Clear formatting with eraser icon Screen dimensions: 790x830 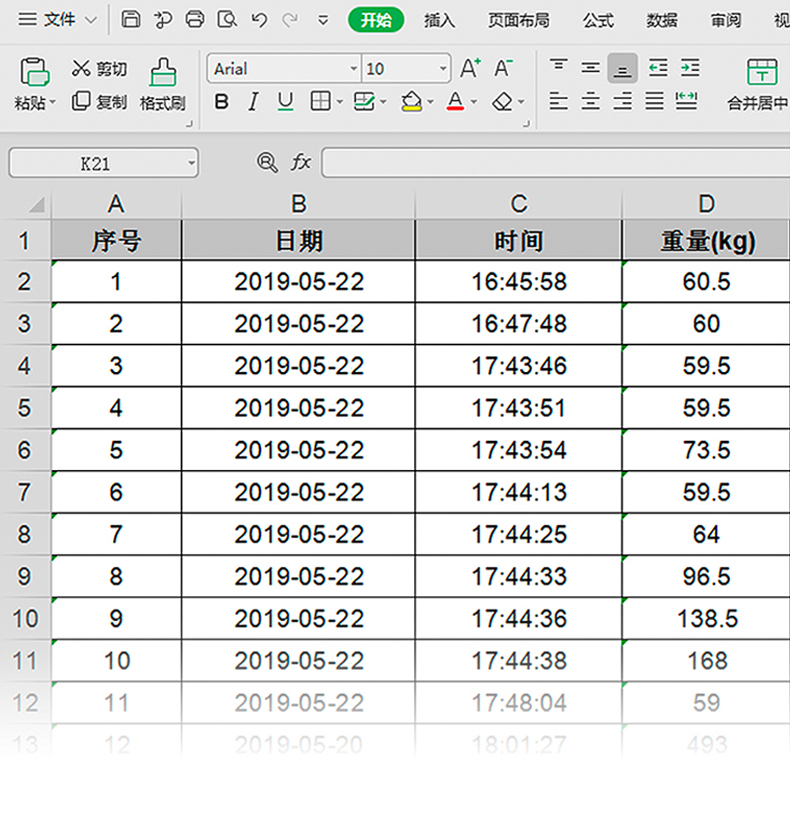click(x=502, y=102)
